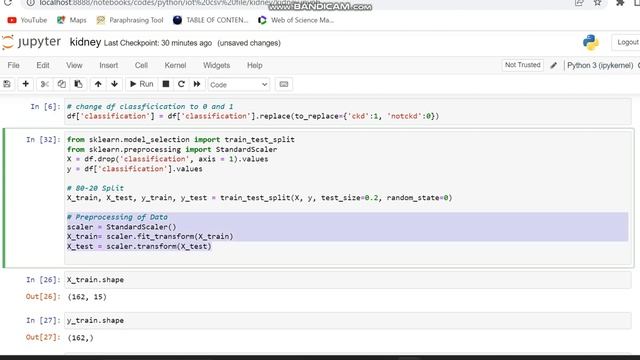
Task: Click the share page icon in address bar
Action: click(x=579, y=2)
